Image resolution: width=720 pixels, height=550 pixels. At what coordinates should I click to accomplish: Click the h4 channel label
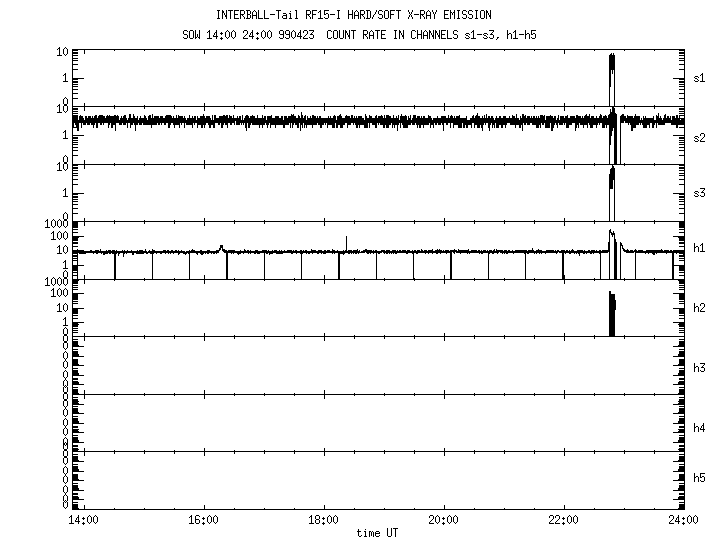tap(700, 427)
